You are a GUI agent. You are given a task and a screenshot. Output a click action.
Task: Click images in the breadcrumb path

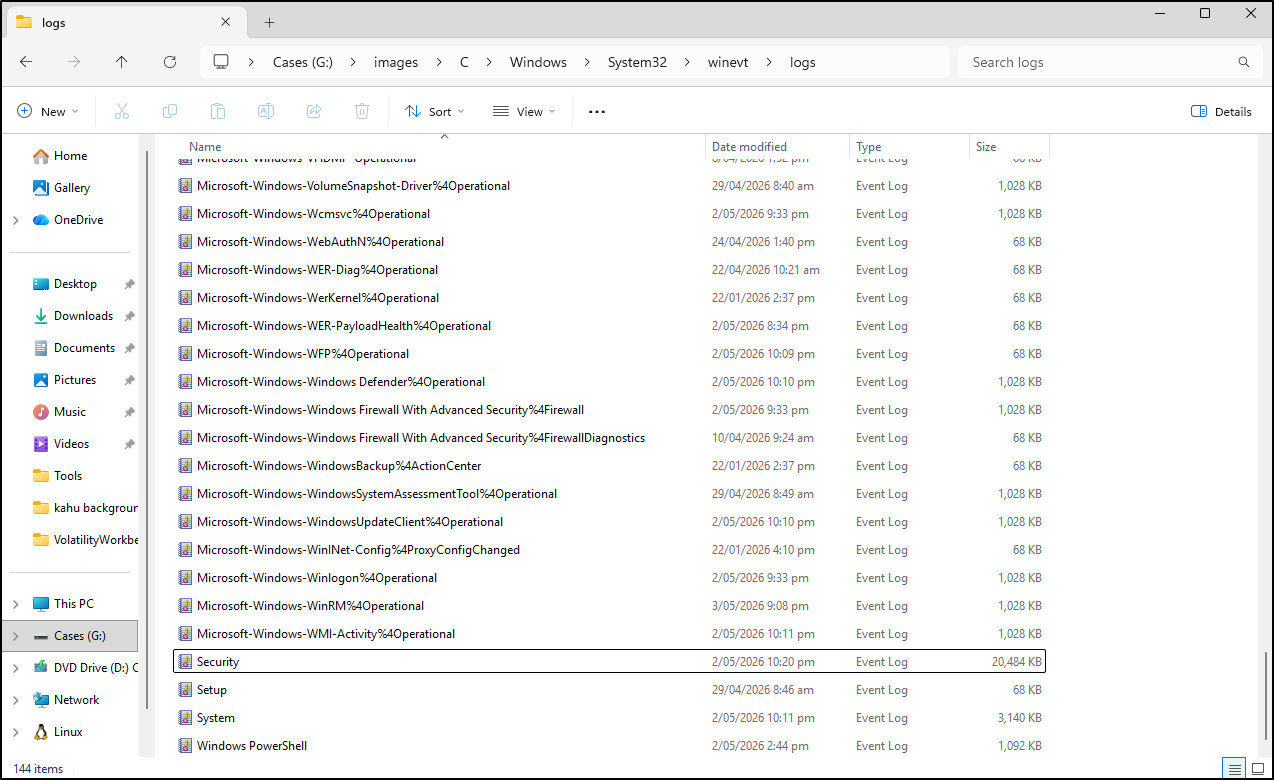click(396, 62)
